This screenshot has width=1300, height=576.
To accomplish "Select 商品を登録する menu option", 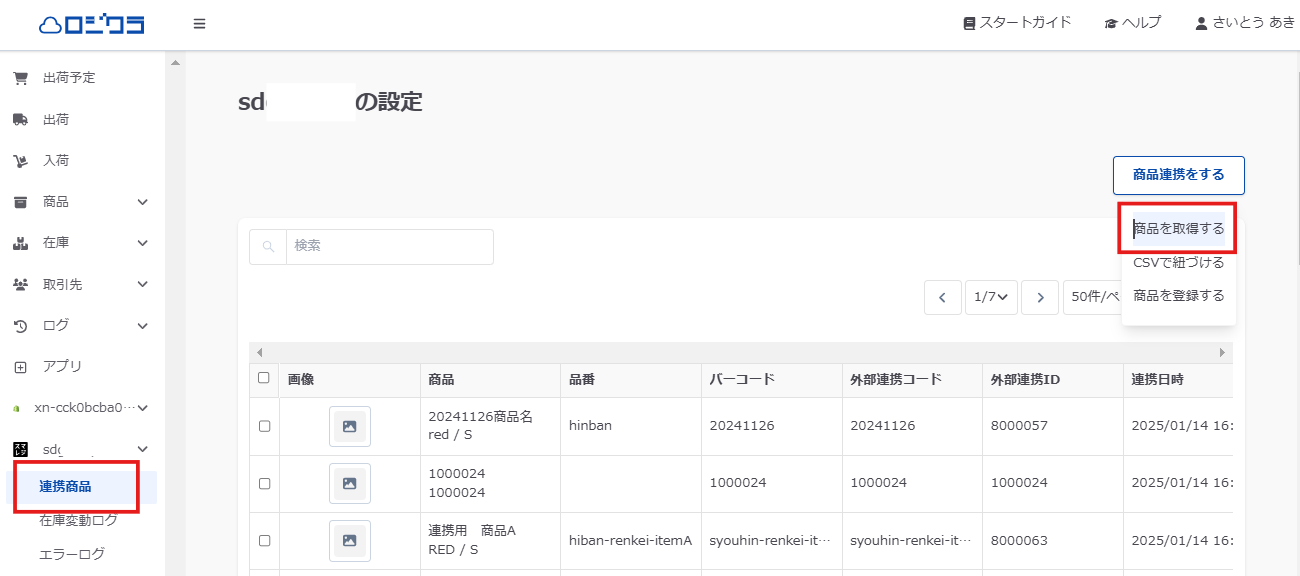I will [1179, 296].
